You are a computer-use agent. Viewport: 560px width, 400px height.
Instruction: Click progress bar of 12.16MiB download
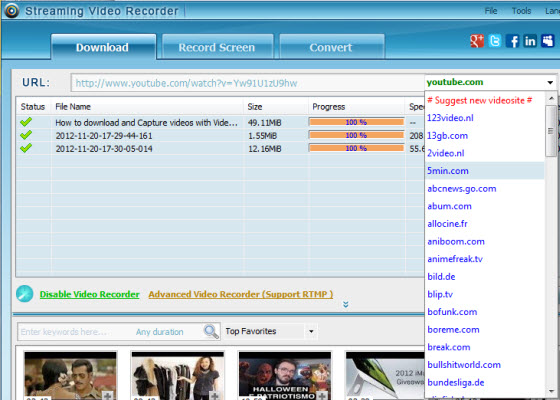coord(356,148)
